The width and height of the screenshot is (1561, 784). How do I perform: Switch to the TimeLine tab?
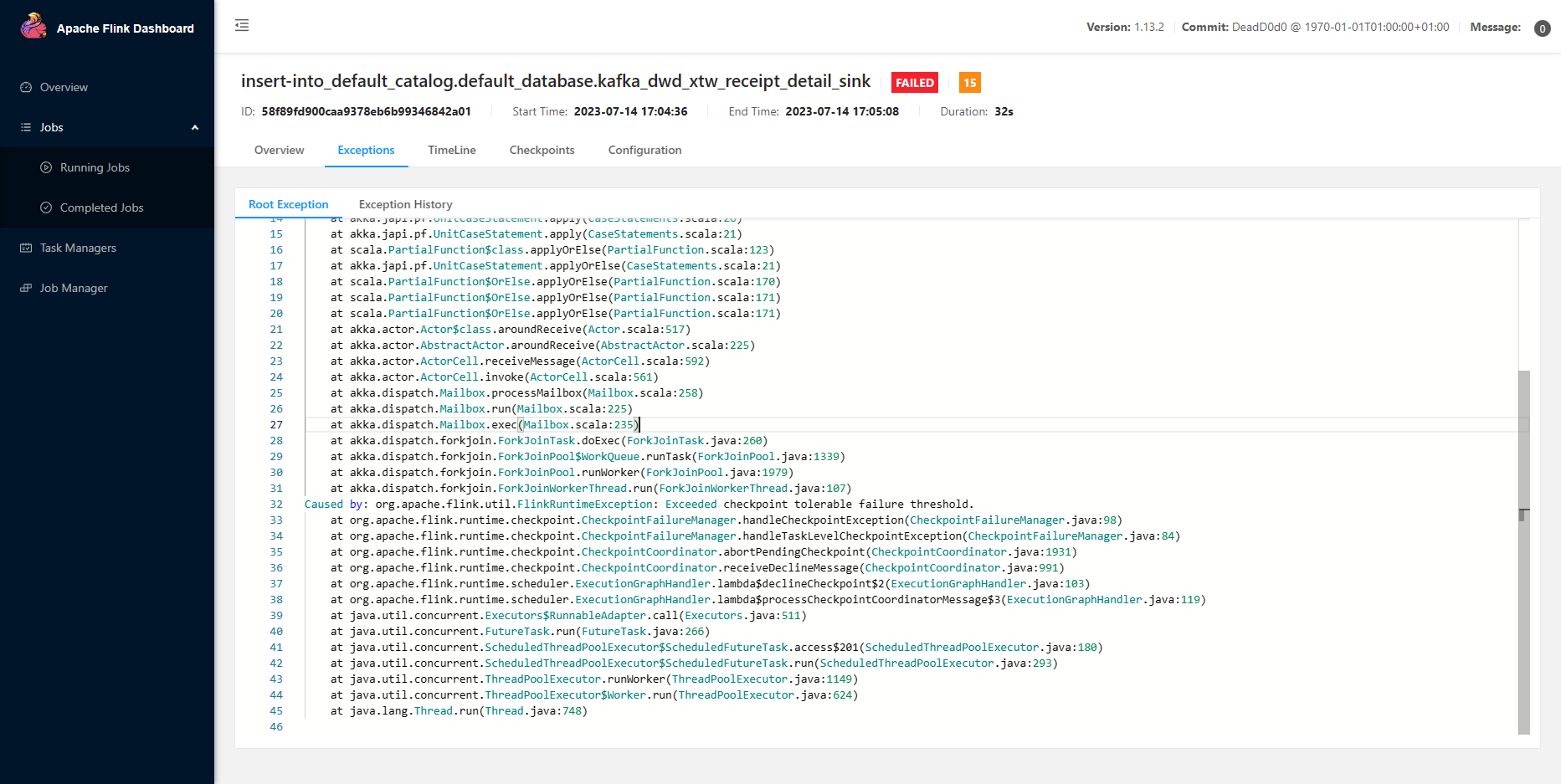(452, 150)
